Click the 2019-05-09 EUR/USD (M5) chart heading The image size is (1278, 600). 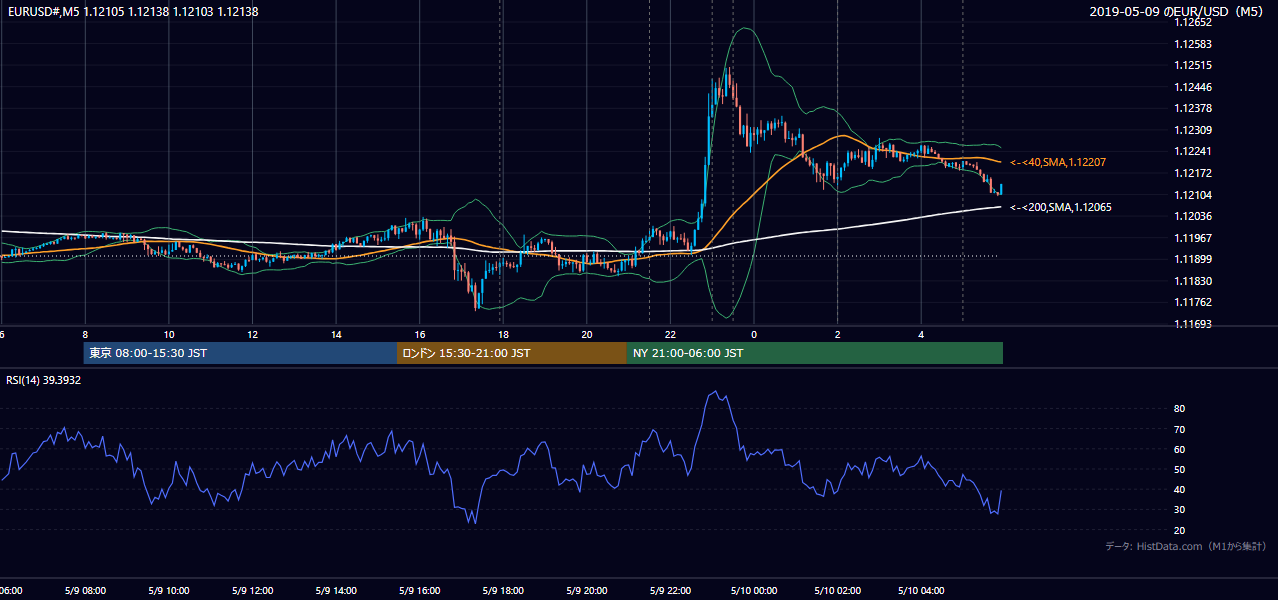[1178, 12]
